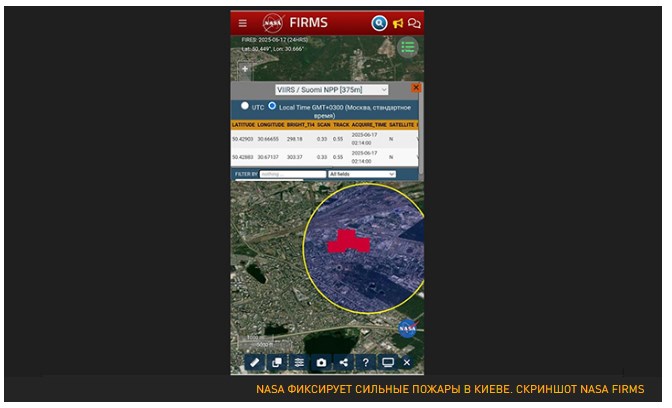Open the All fields filter dropdown
Viewport: 672px width, 408px height.
pos(362,174)
